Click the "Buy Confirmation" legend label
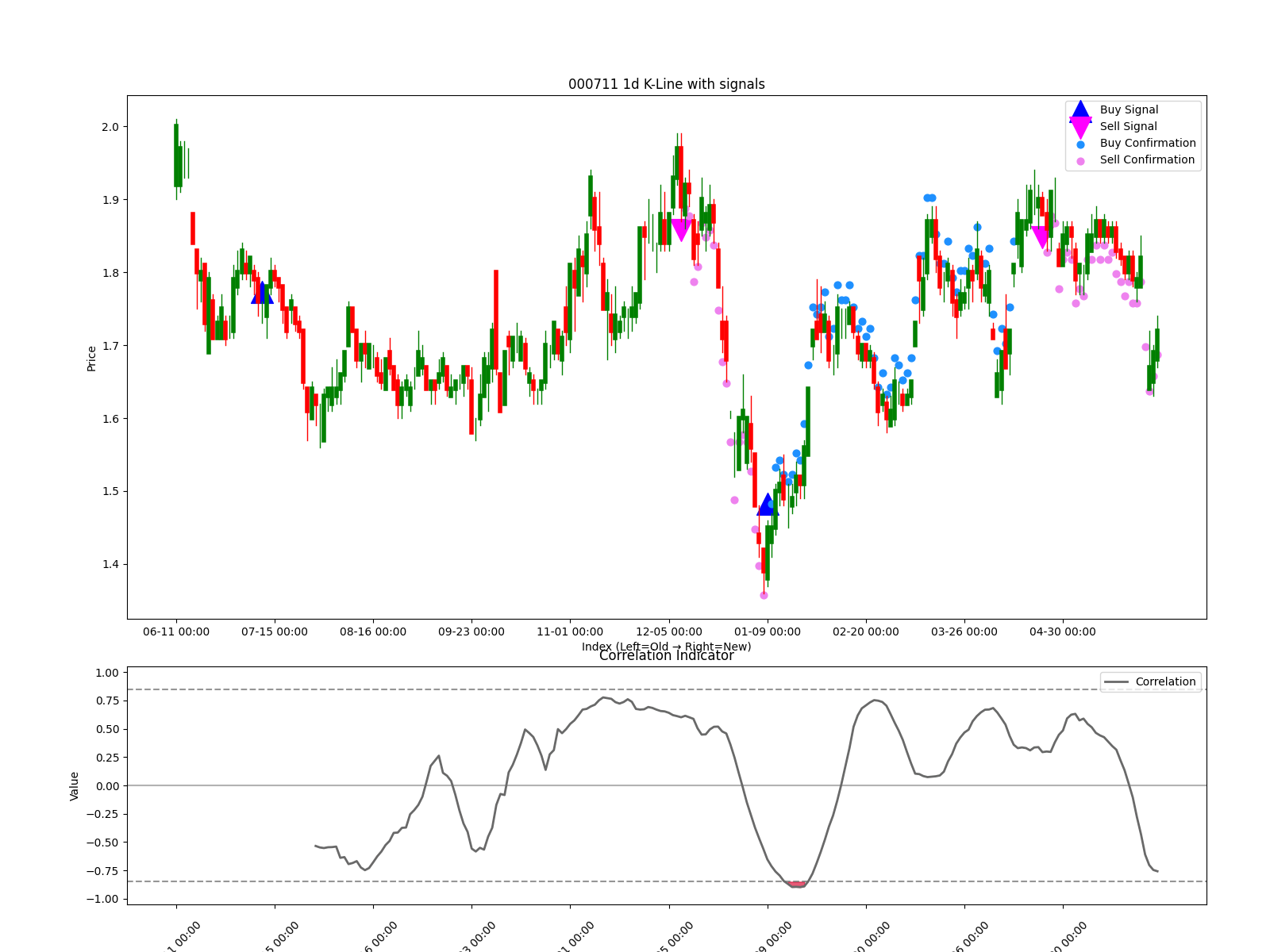The height and width of the screenshot is (952, 1270). tap(1148, 143)
